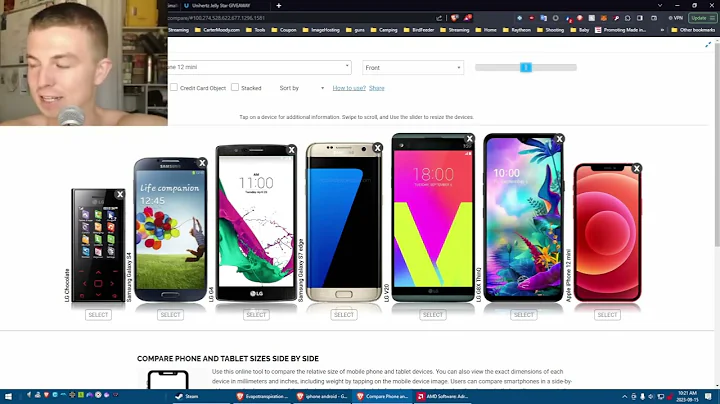Remove the LG G8X ThinQ with its X icon
The height and width of the screenshot is (404, 720).
(559, 139)
